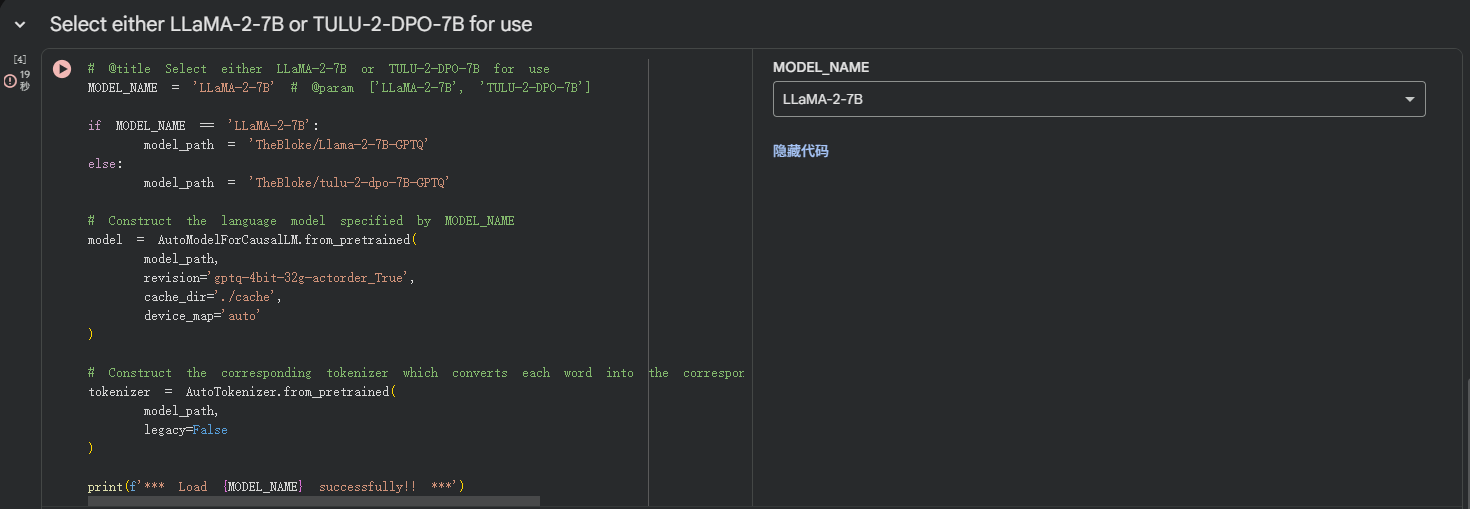
Task: Click the execution count [4]
Action: (19, 59)
